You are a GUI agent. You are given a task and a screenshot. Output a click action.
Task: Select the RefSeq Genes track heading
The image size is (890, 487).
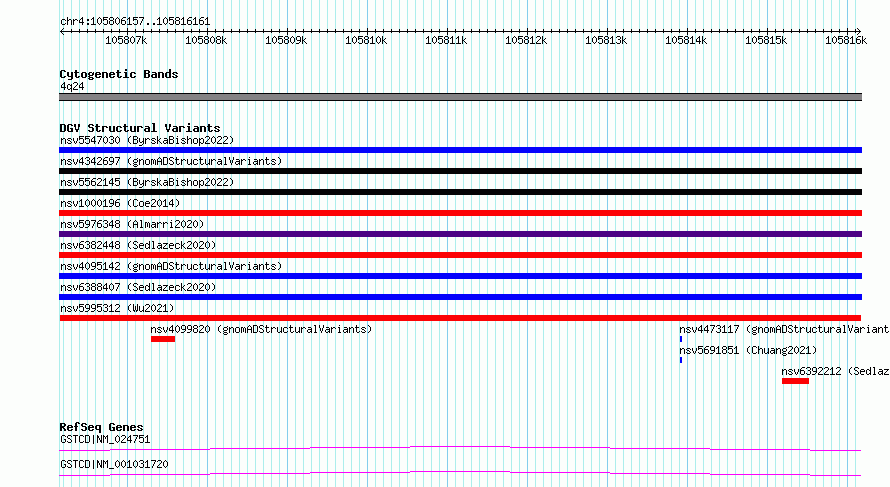click(x=102, y=427)
